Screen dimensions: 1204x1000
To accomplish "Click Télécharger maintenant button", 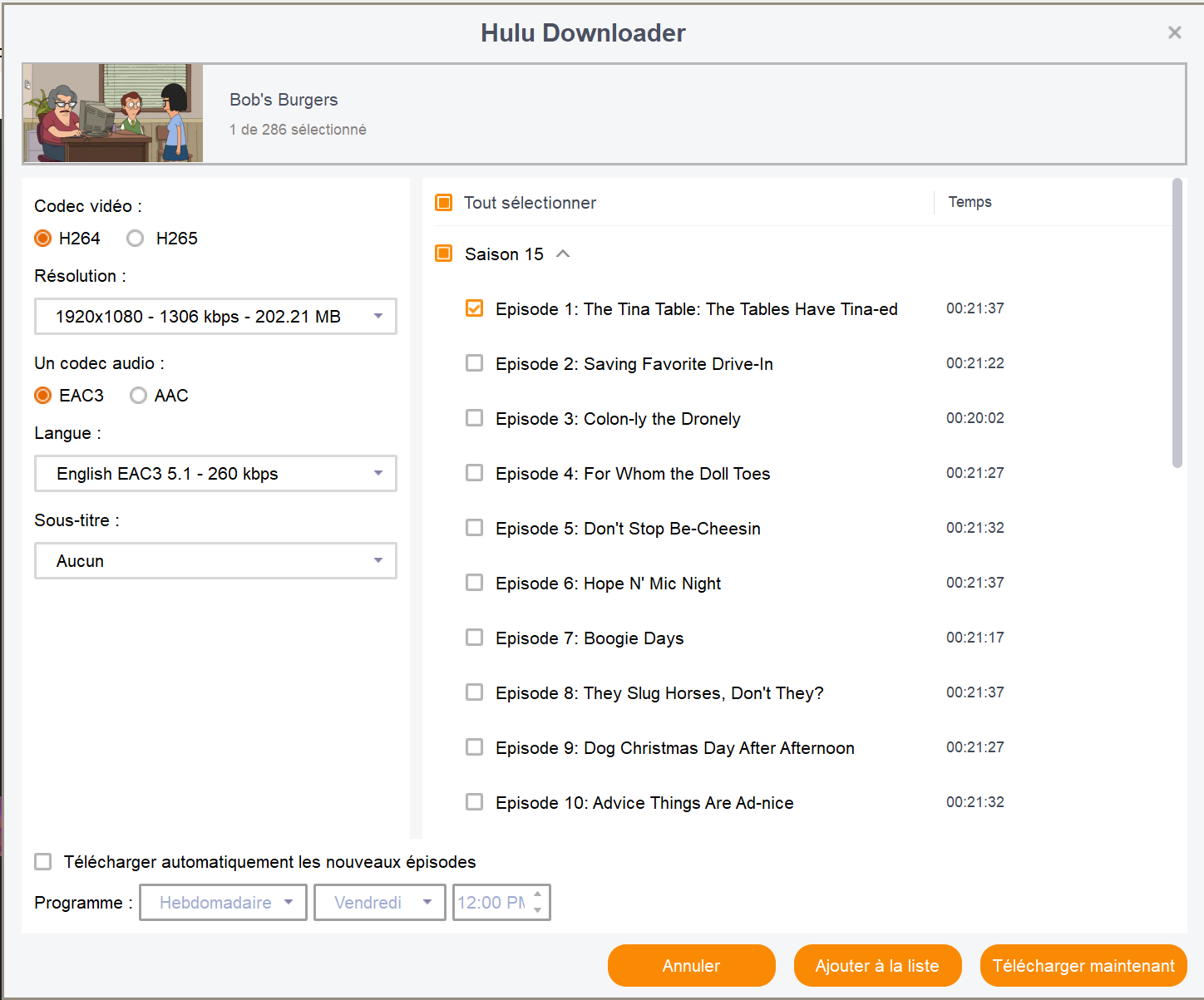I will click(1083, 966).
